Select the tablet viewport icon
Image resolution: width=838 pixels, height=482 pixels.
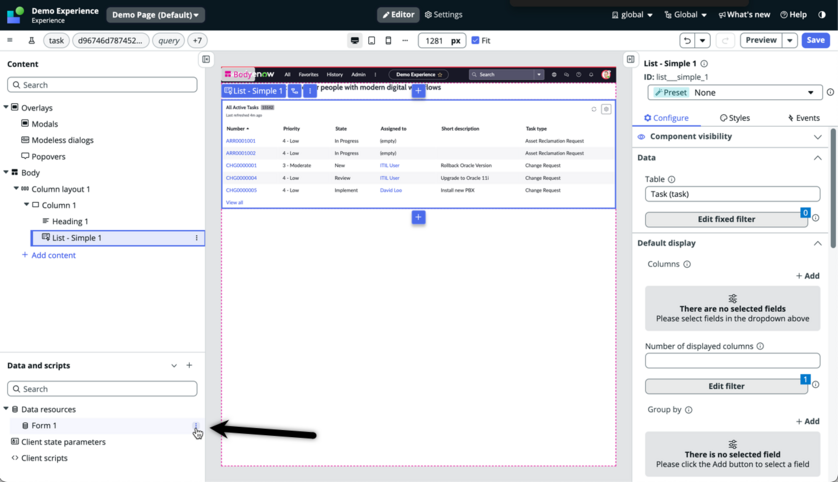click(x=371, y=41)
